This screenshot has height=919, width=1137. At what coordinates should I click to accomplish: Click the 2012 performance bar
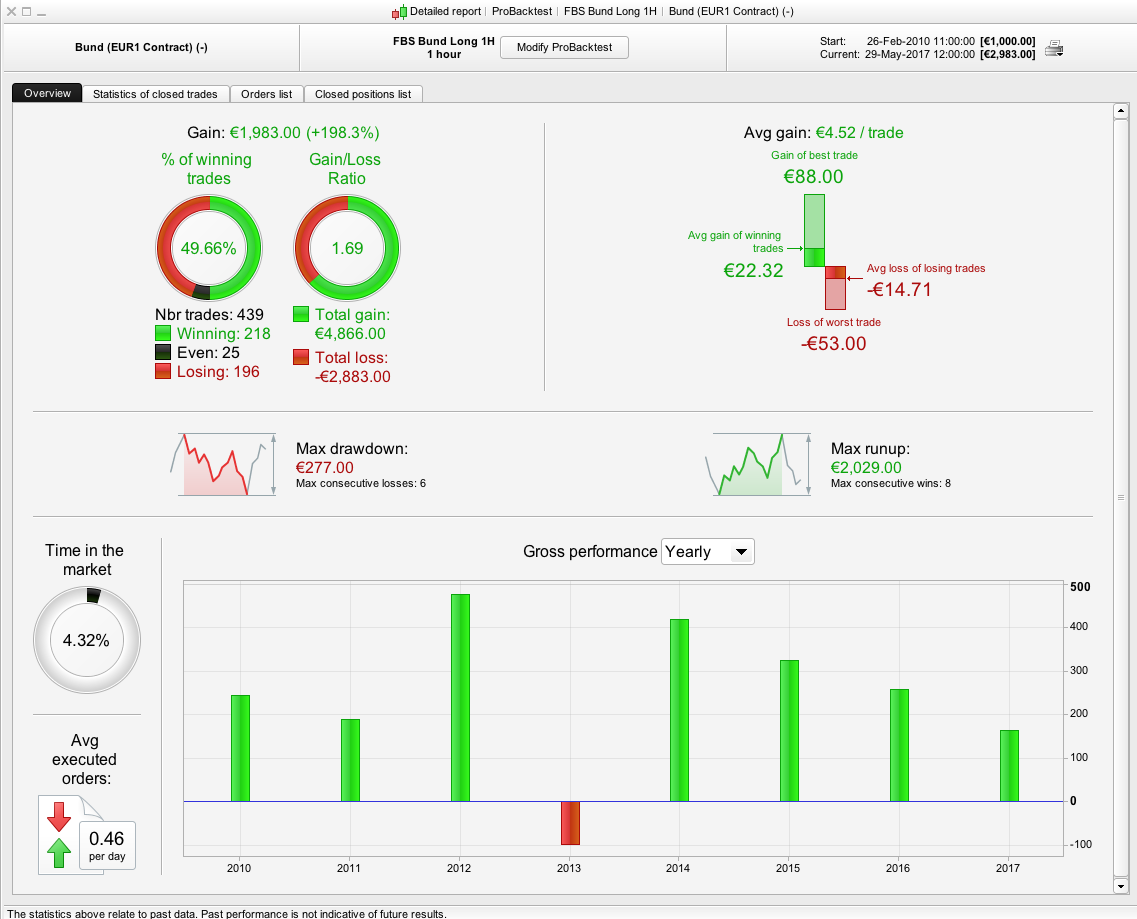click(460, 698)
